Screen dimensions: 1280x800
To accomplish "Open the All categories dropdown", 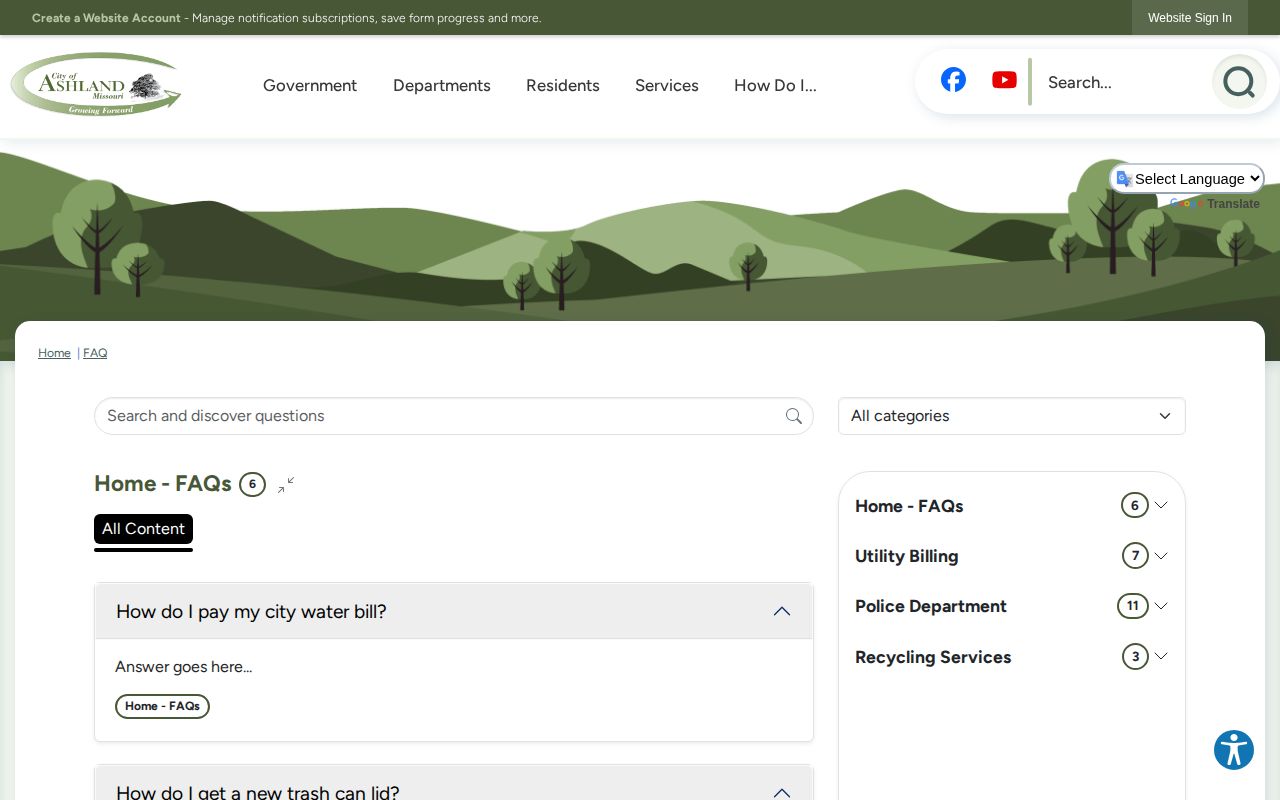I will (x=1011, y=416).
